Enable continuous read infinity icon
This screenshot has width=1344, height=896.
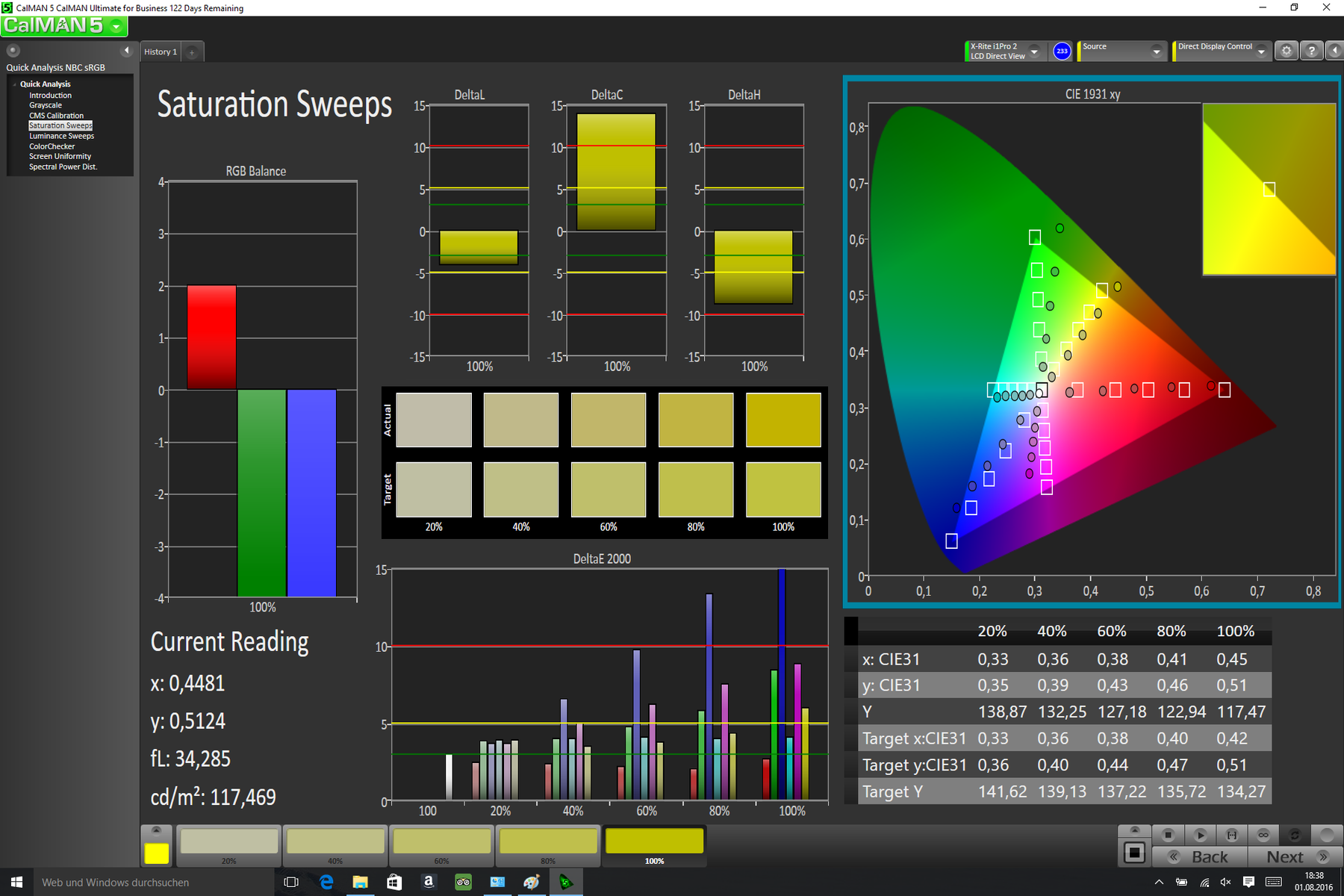coord(1263,835)
